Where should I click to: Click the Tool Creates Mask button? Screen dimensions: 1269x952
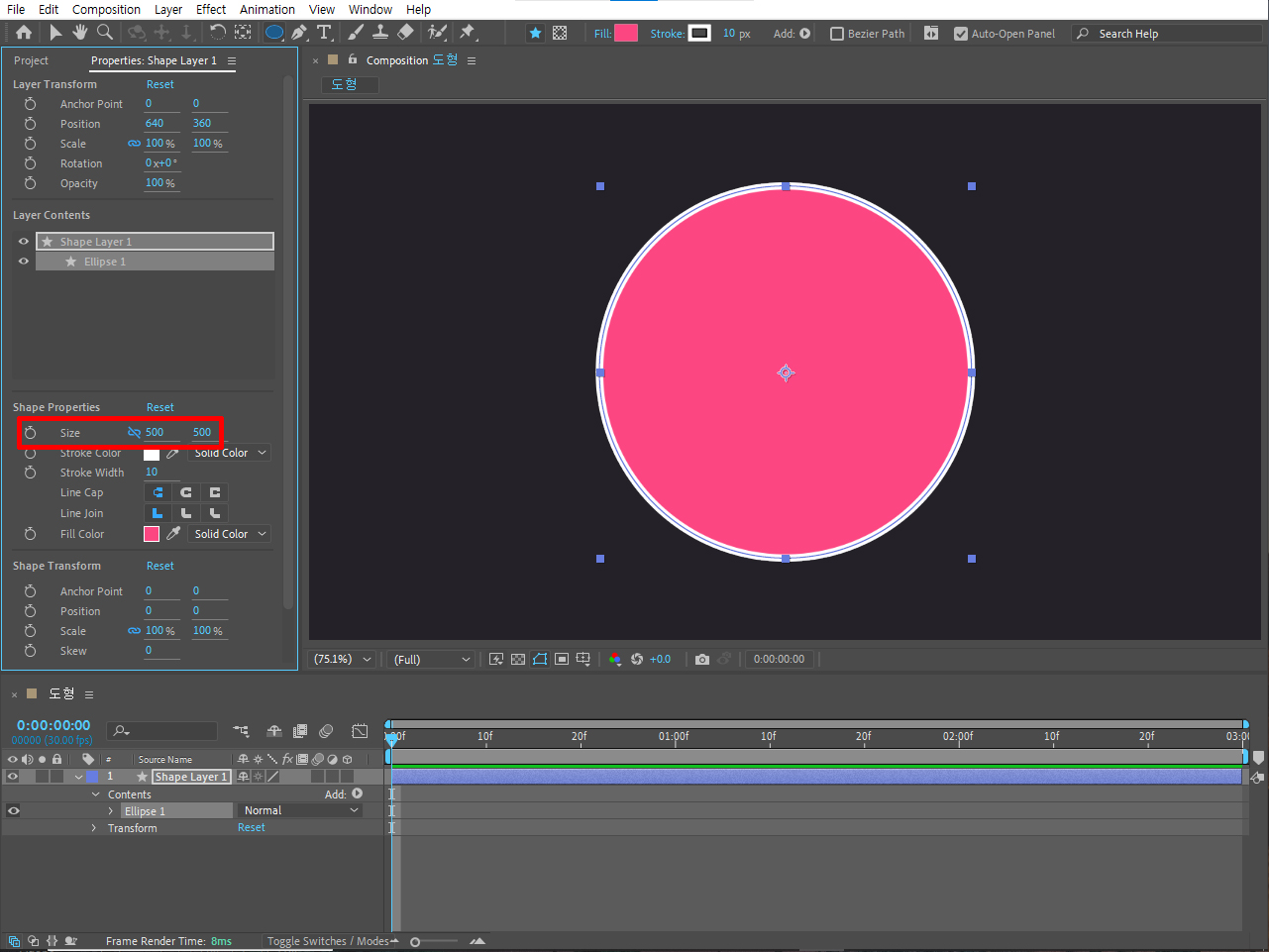click(560, 33)
